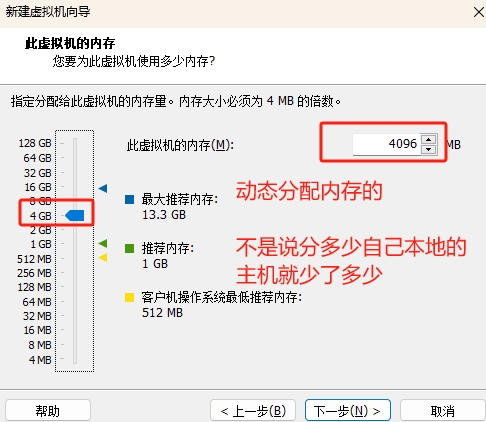Viewport: 486px width, 422px height.
Task: Select the 32 GB scale label
Action: pyautogui.click(x=37, y=173)
